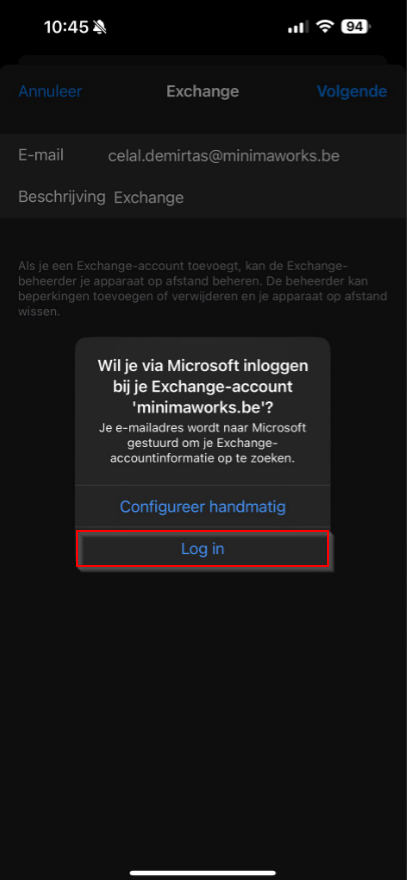This screenshot has width=407, height=880.
Task: Tap Annuleer to cancel setup
Action: point(51,91)
